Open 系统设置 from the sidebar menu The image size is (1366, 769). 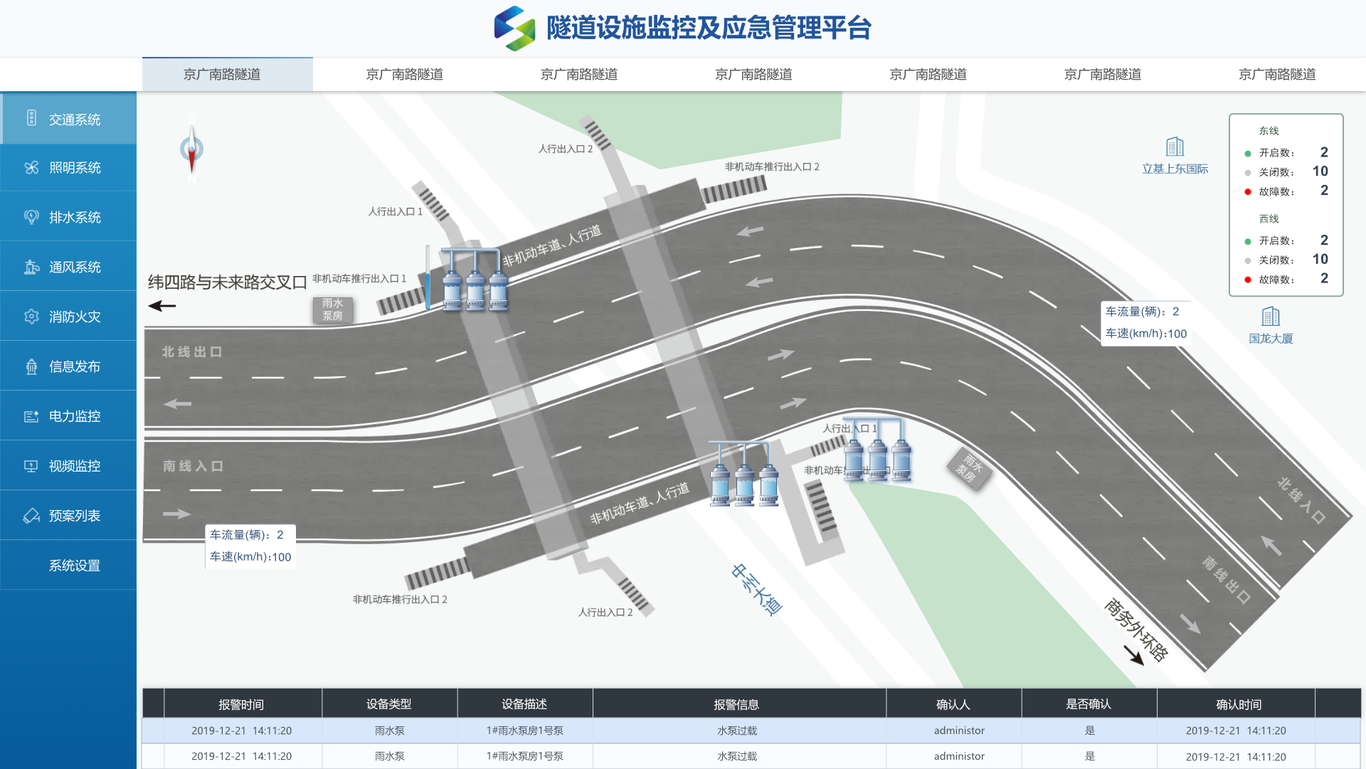click(x=74, y=566)
